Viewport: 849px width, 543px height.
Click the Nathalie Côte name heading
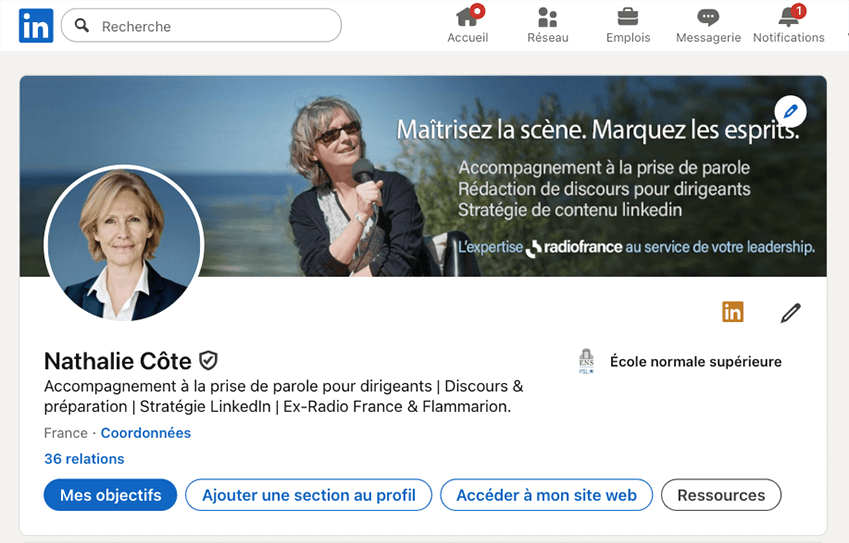(x=117, y=361)
